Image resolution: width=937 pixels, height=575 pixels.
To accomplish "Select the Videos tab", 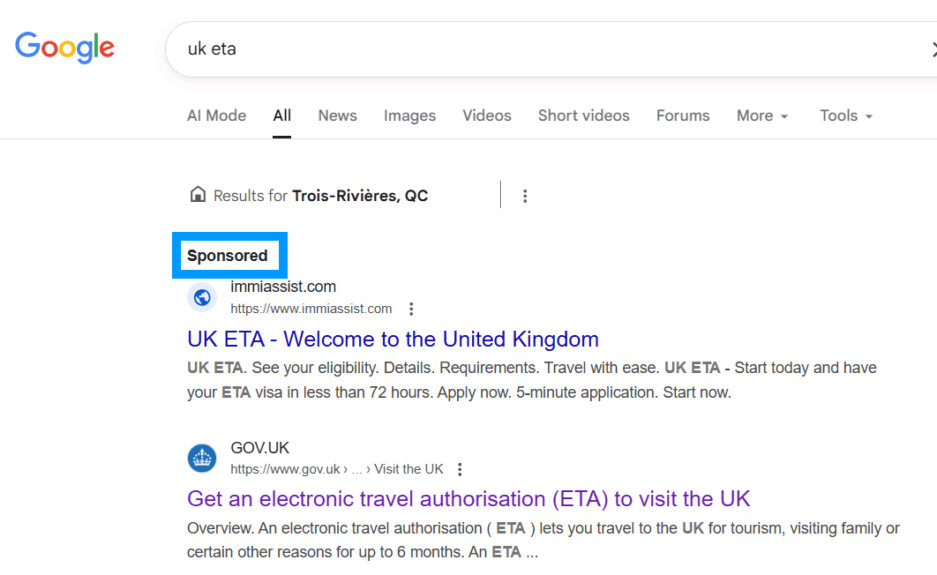I will click(486, 115).
